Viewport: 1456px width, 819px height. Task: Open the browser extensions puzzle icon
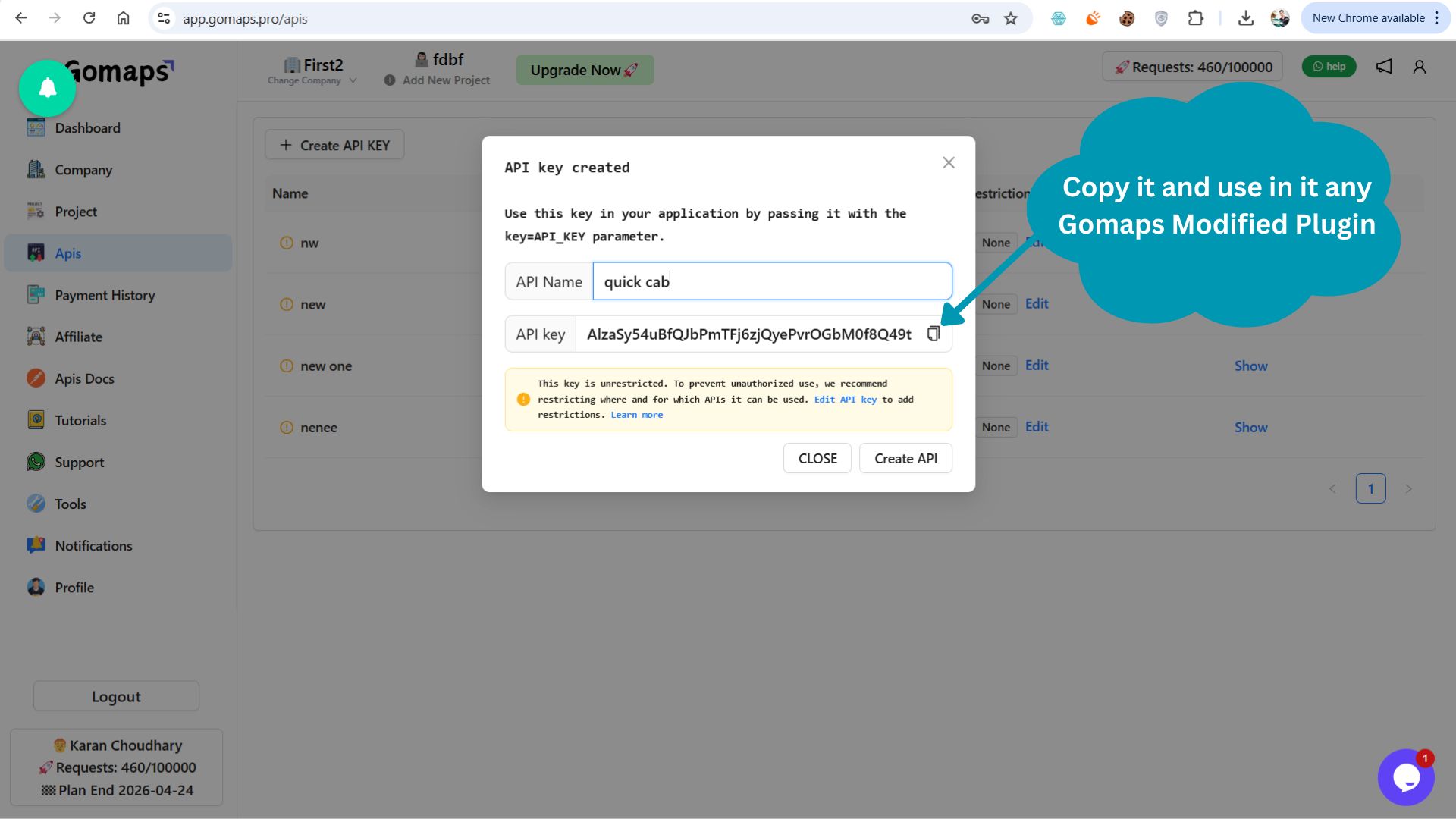click(1195, 18)
